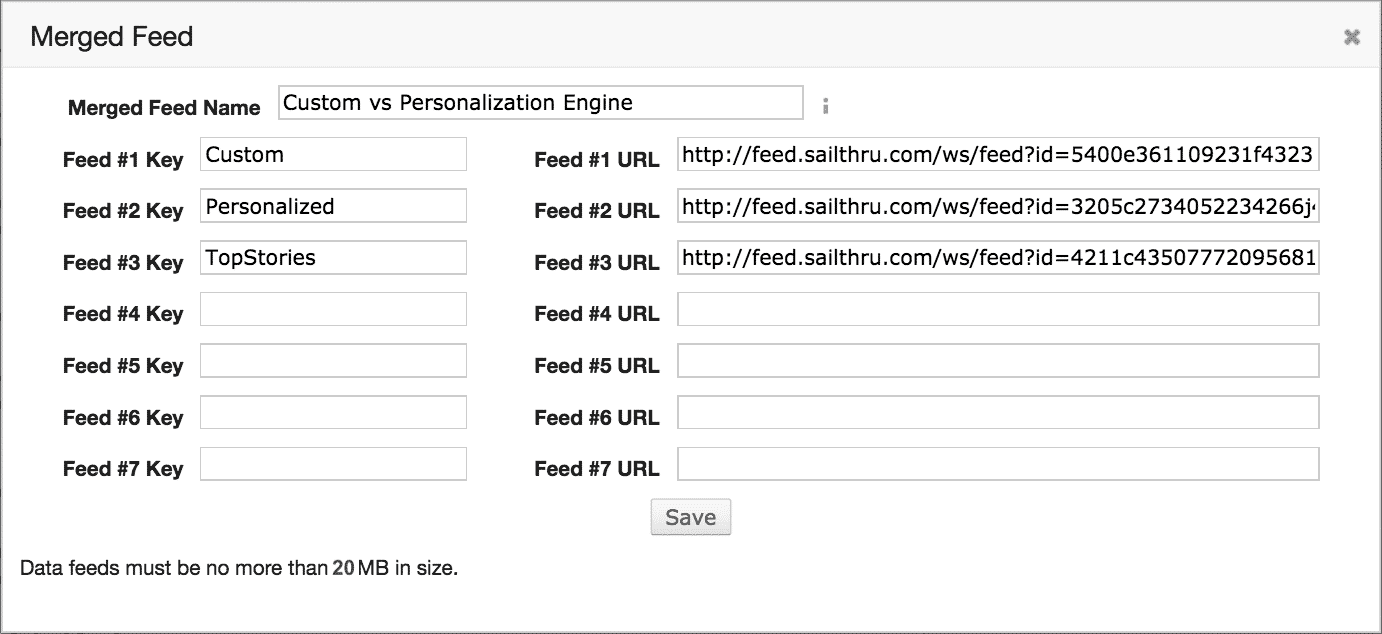Save the merged feed

tap(691, 517)
